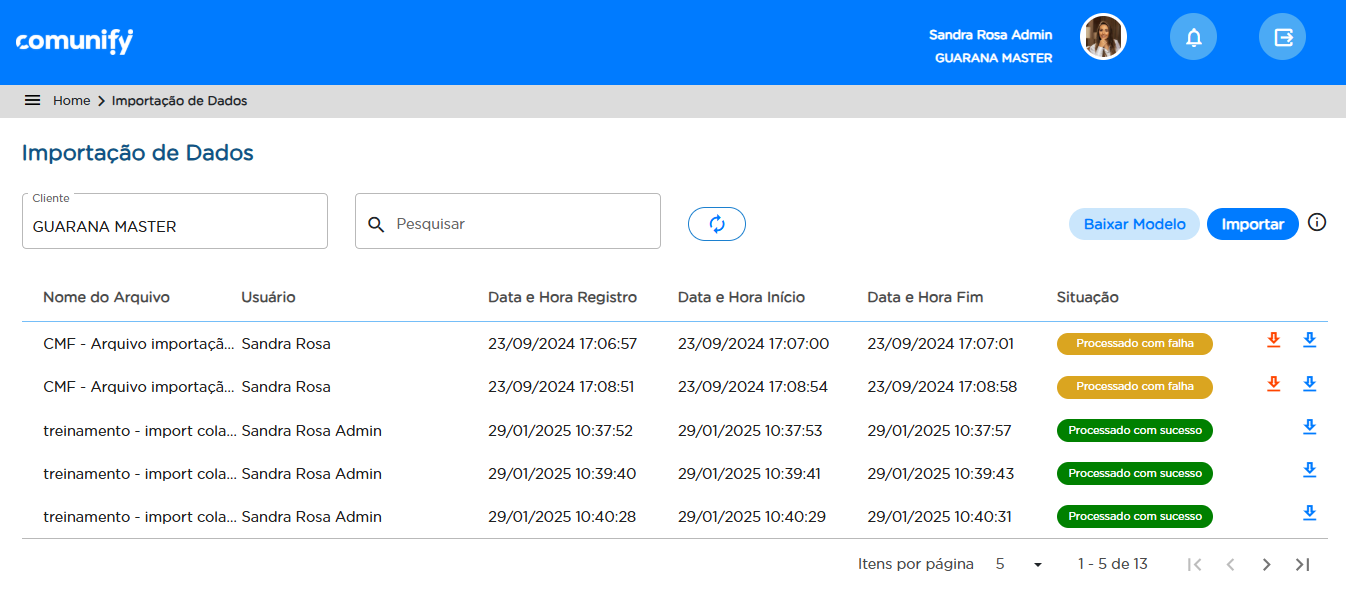
Task: Jump to last page of results
Action: pos(1302,565)
